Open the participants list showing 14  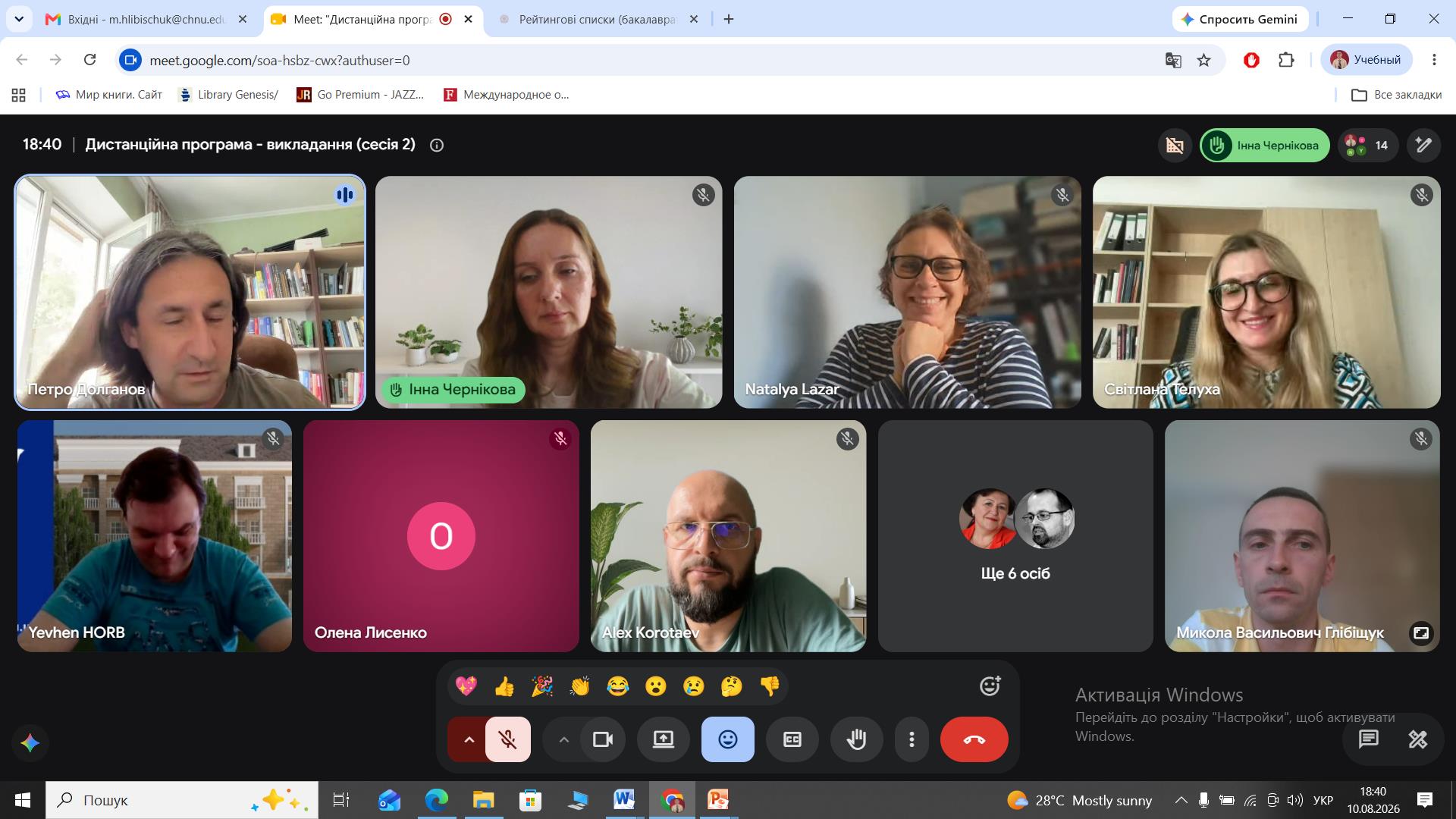[1368, 145]
